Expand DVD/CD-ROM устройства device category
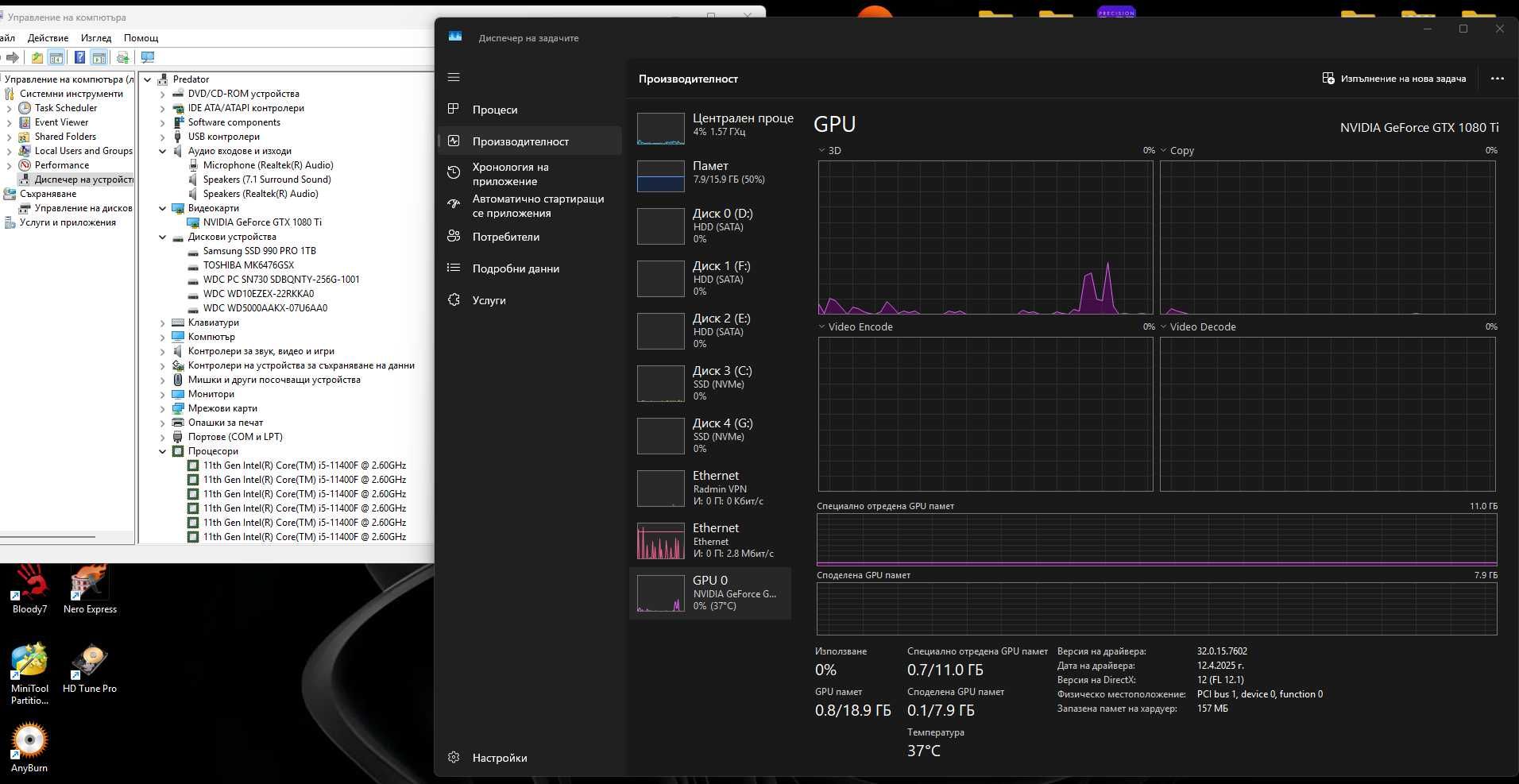The image size is (1519, 784). (x=163, y=95)
